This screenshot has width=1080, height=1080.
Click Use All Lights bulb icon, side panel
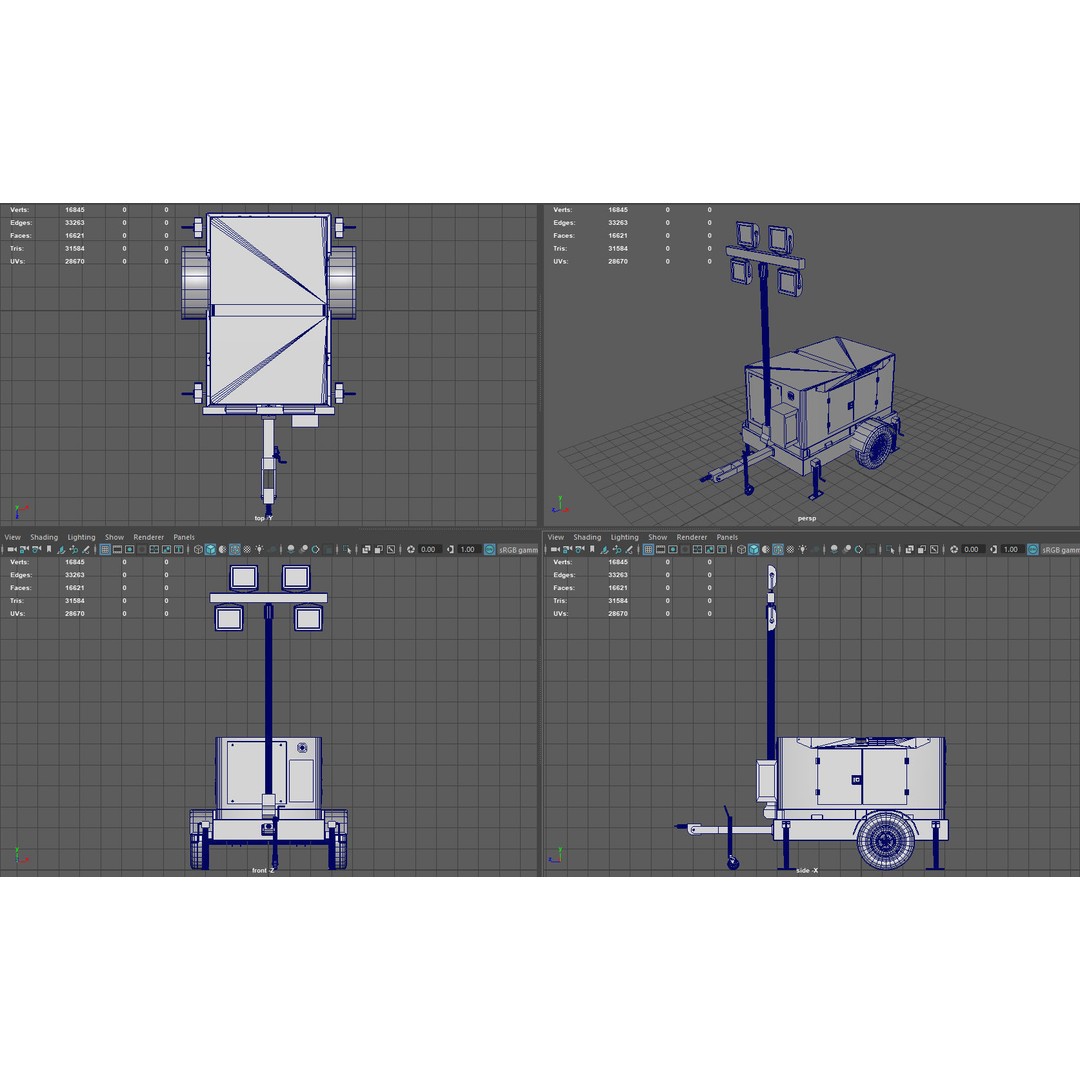pyautogui.click(x=802, y=549)
